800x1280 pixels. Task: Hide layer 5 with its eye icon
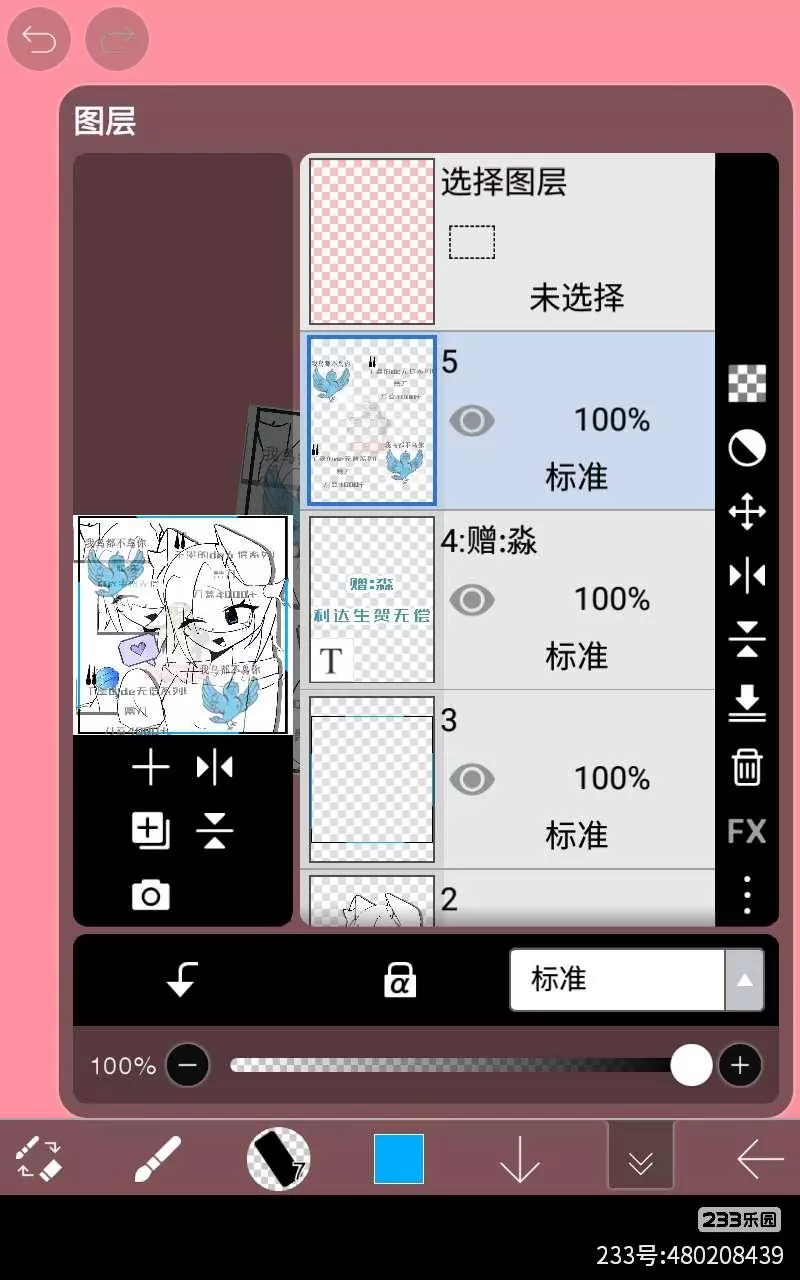pyautogui.click(x=472, y=421)
